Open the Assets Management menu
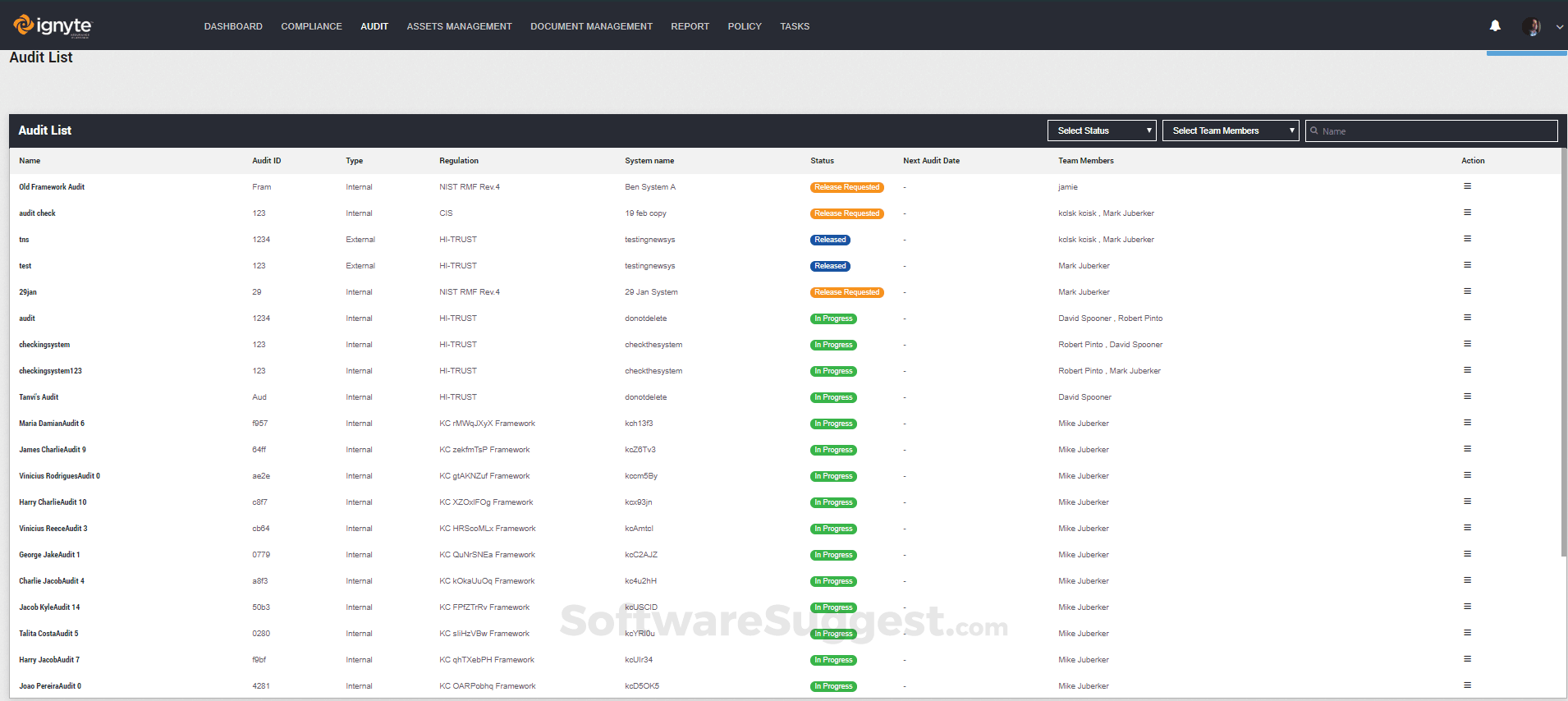1568x701 pixels. (x=459, y=26)
